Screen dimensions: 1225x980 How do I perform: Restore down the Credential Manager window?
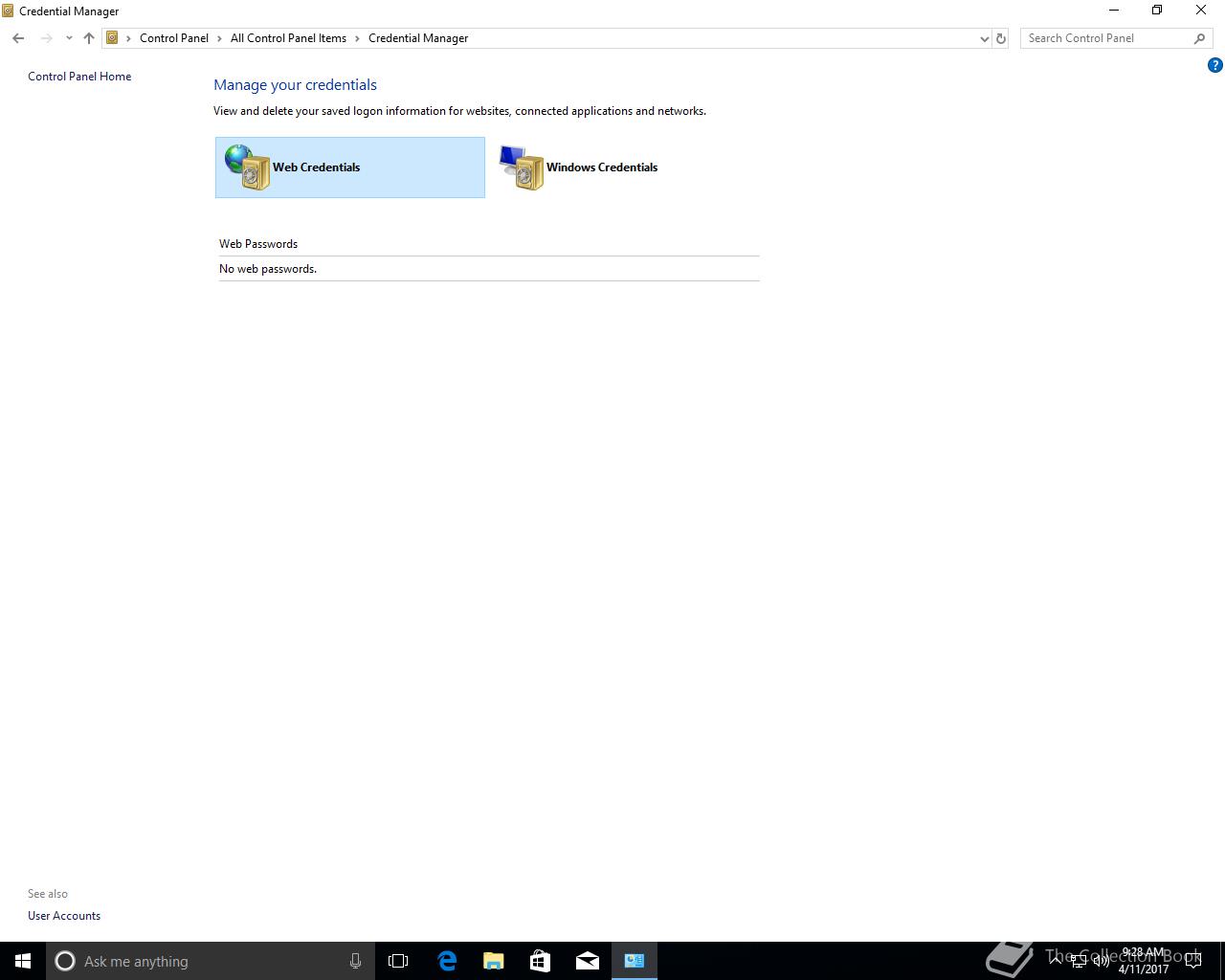(1157, 11)
